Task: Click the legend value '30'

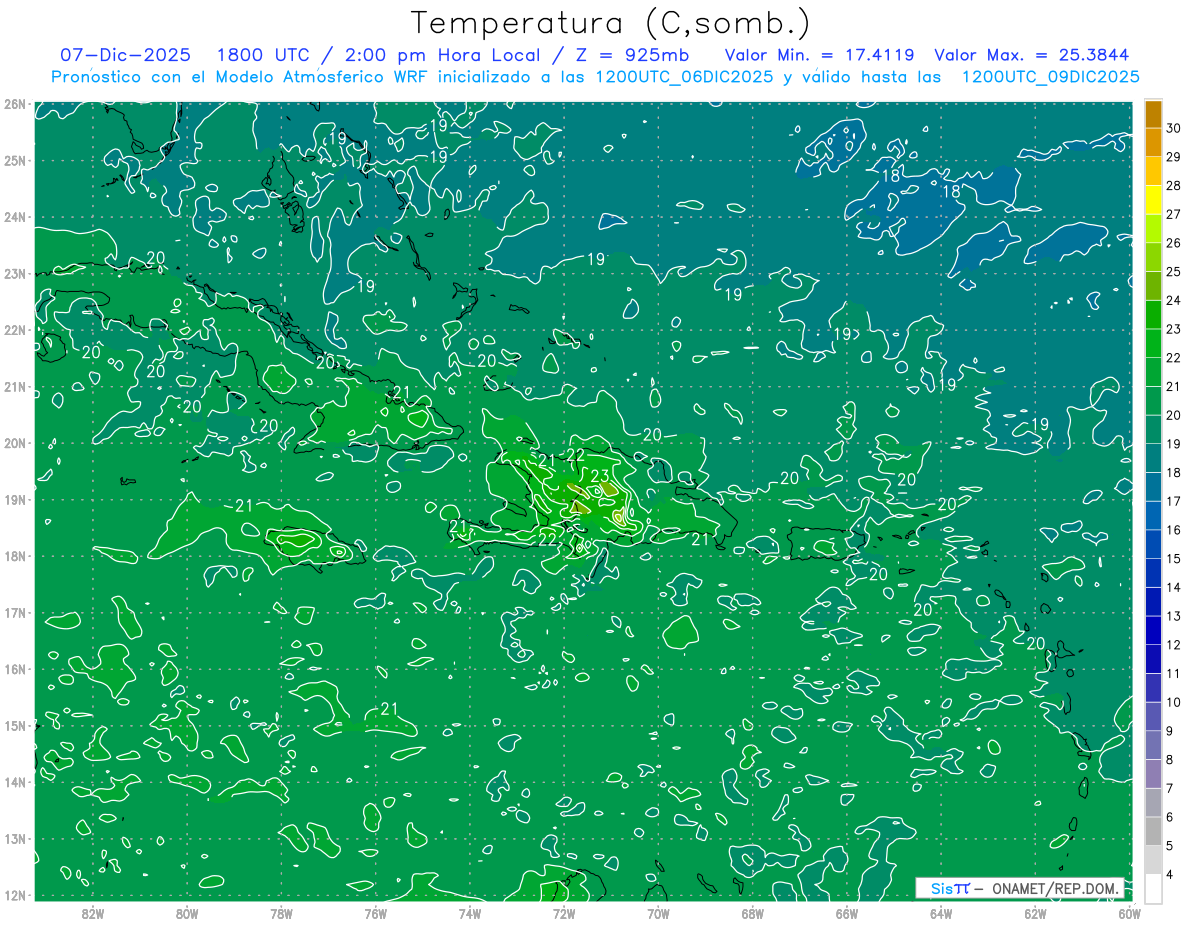Action: [1173, 128]
